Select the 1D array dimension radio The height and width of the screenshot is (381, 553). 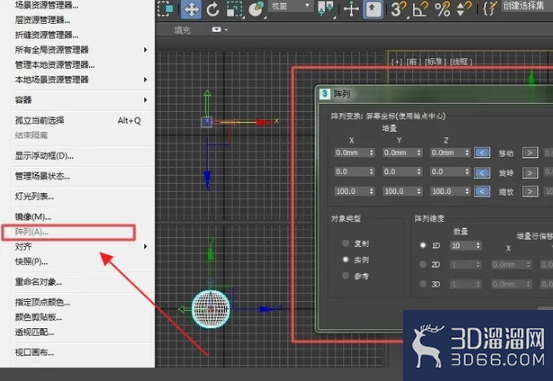click(x=423, y=245)
